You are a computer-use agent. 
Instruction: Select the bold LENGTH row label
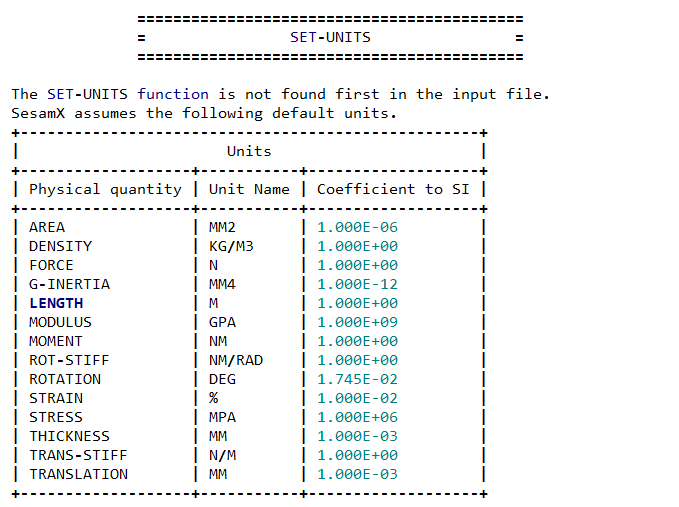point(56,304)
